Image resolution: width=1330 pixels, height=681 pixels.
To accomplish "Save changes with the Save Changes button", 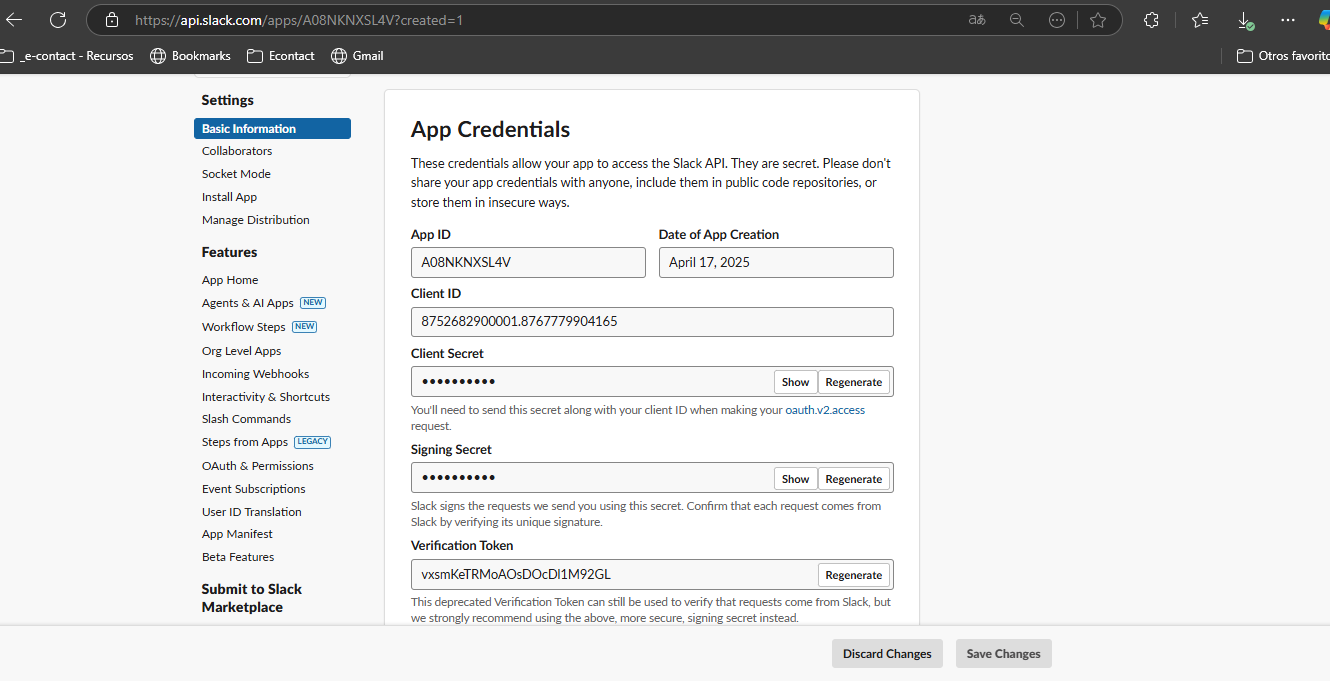I will click(x=1003, y=653).
